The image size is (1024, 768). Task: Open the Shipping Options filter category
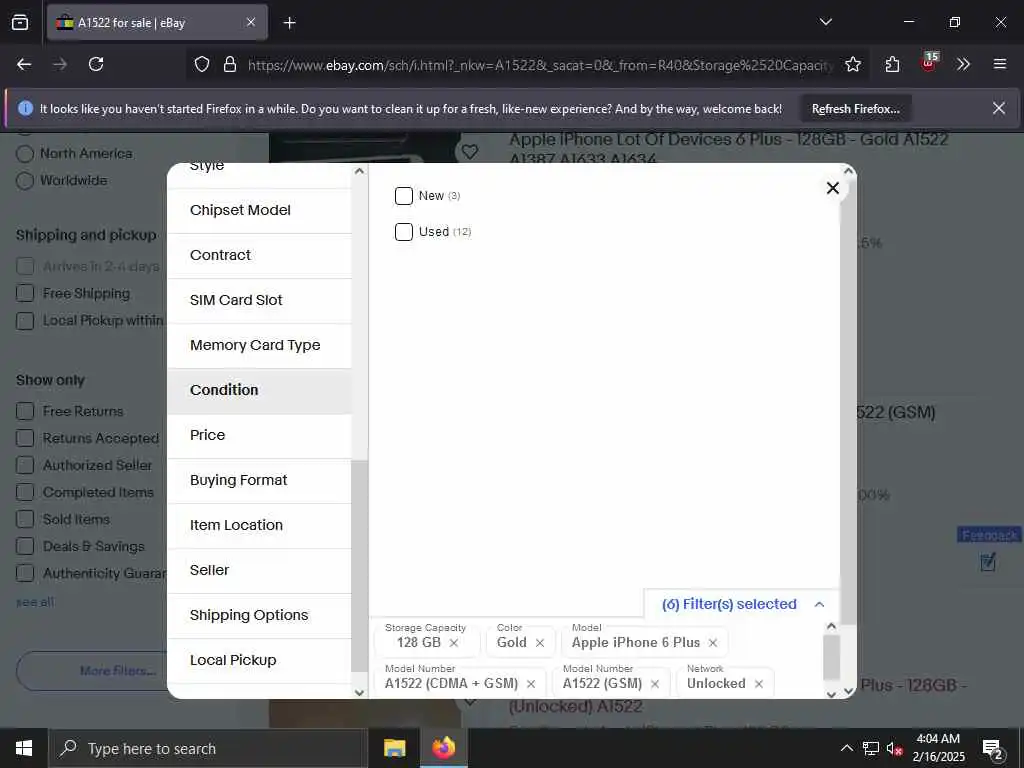[259, 616]
